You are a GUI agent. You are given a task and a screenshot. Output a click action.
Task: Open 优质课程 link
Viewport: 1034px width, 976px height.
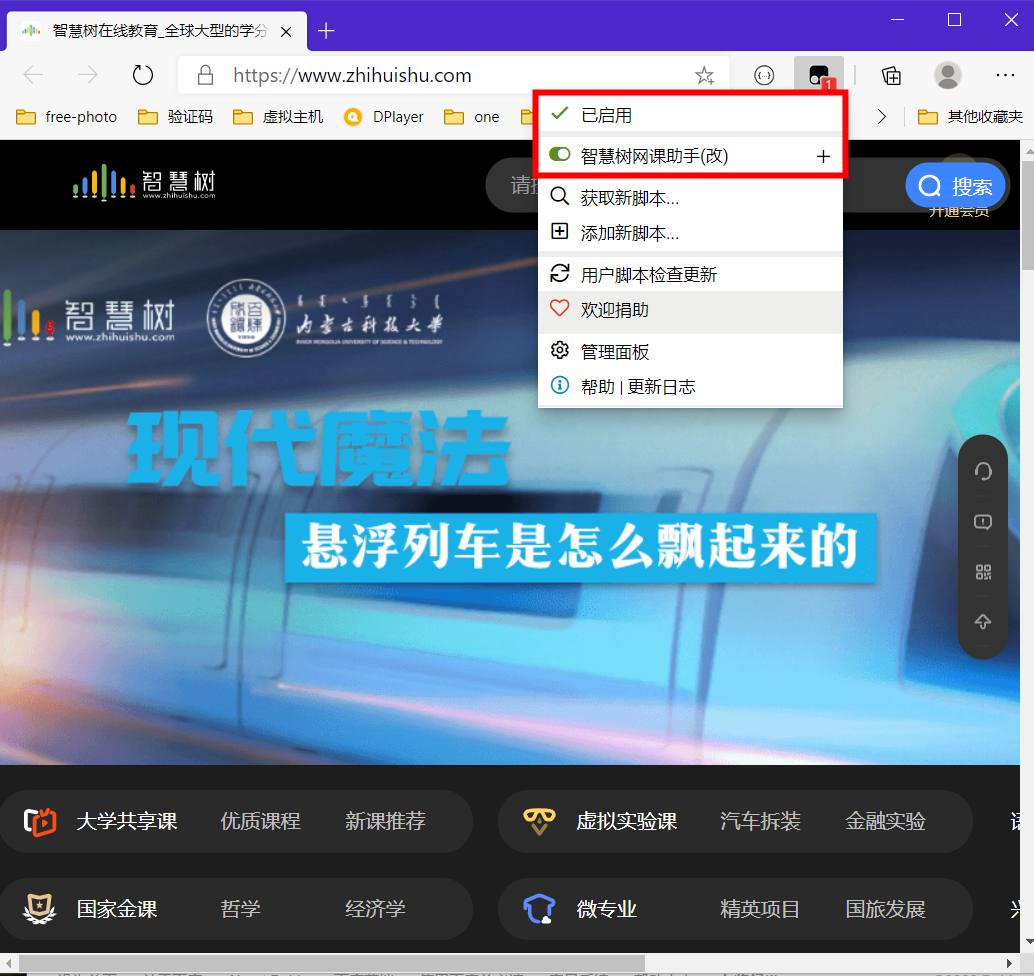(260, 821)
